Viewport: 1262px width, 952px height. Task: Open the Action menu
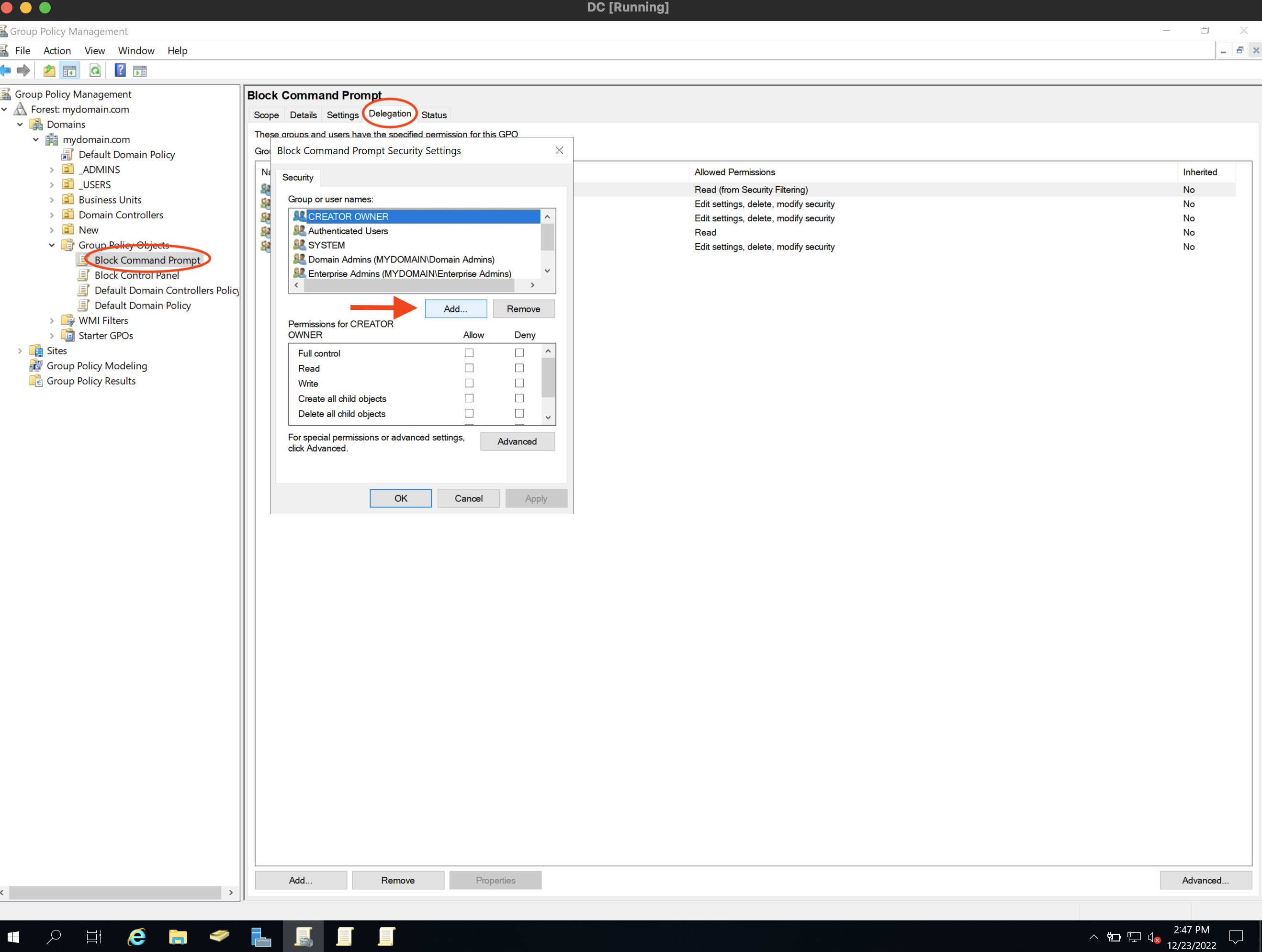click(x=57, y=50)
